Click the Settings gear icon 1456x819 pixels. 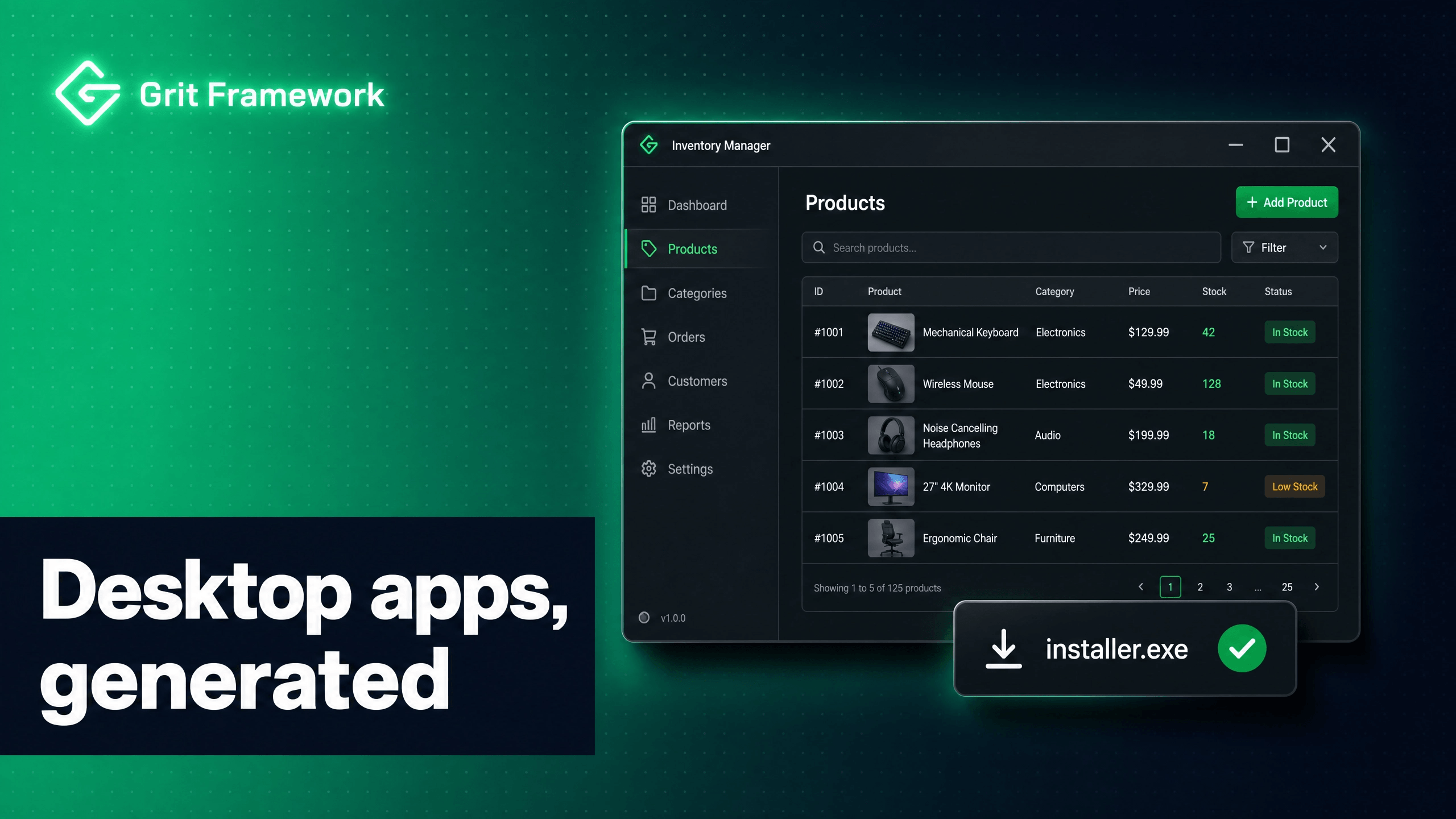[648, 469]
